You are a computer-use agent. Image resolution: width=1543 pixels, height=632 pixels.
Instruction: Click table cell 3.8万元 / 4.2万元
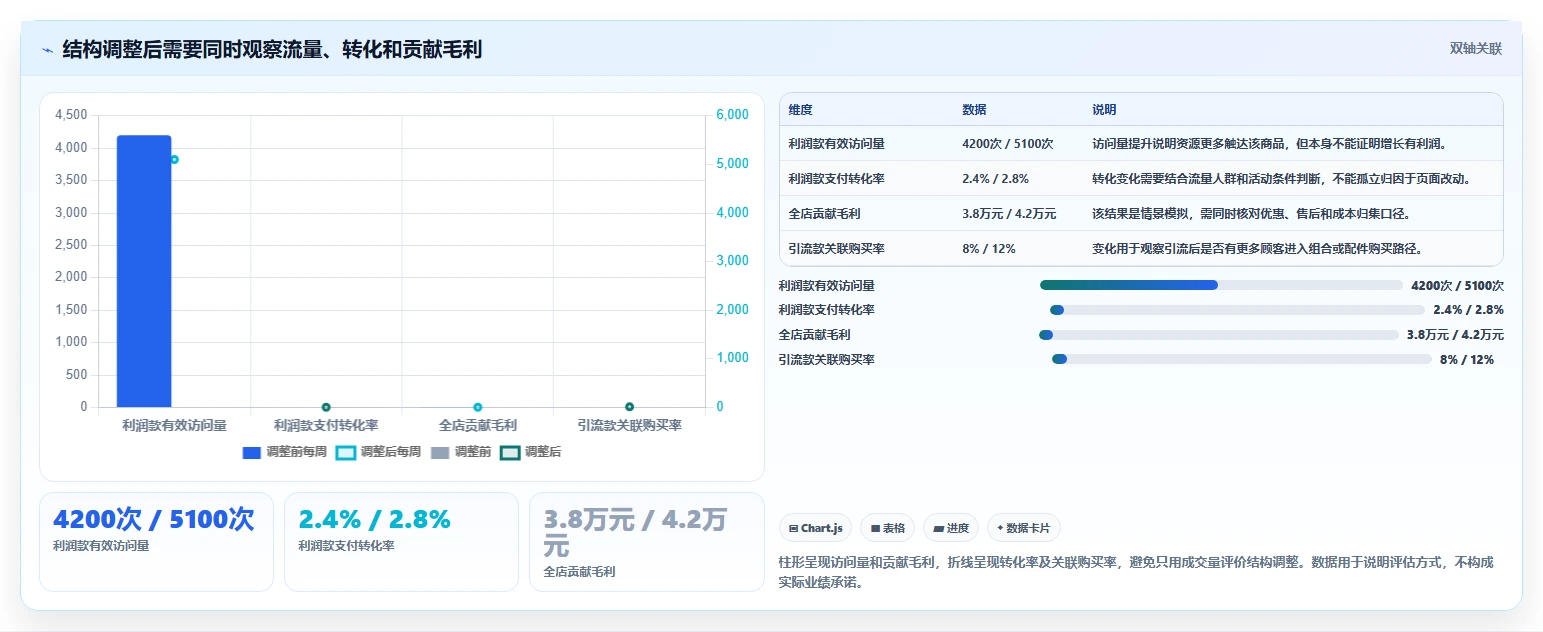coord(1011,214)
